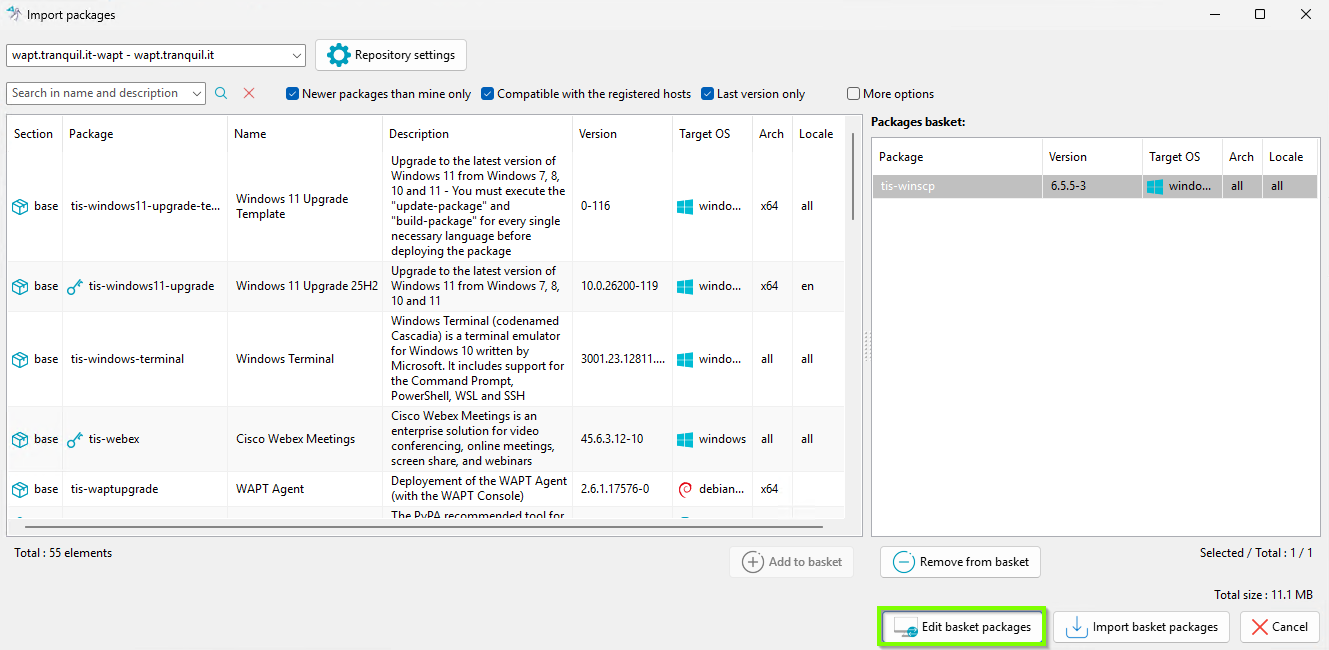Click the Windows logo in basket tis-winscp row
The height and width of the screenshot is (650, 1329).
click(x=1155, y=186)
